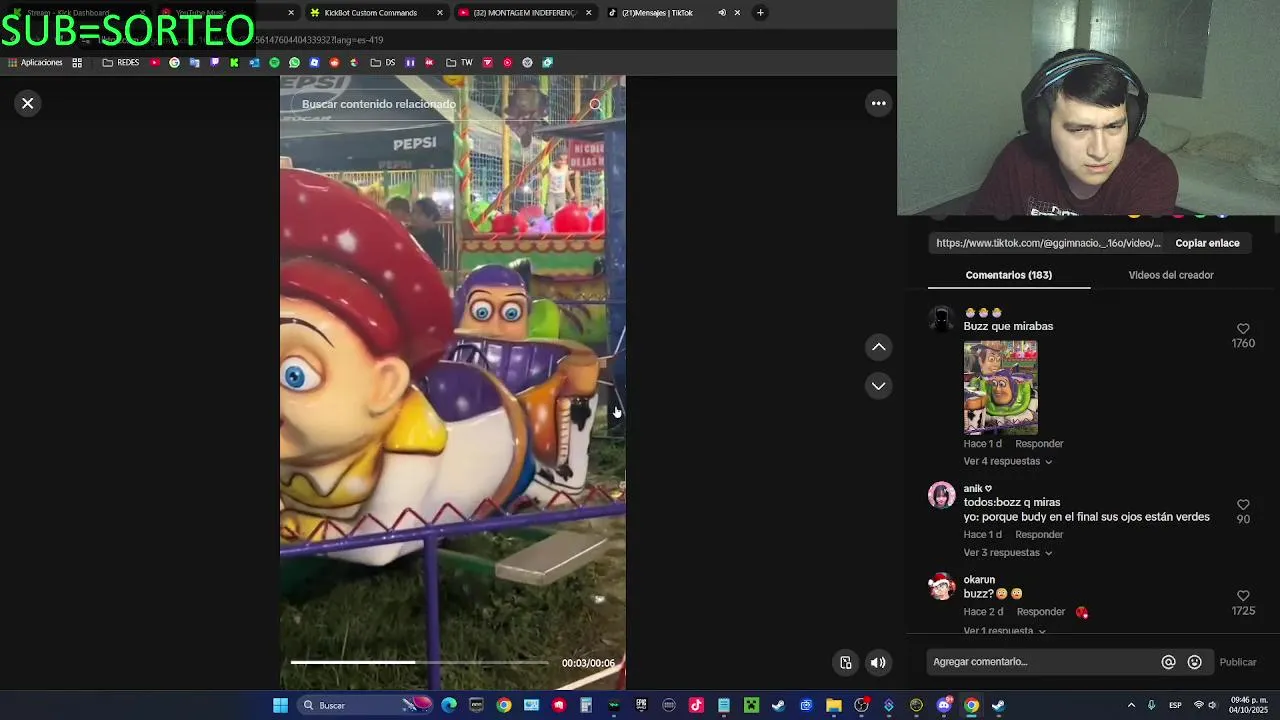This screenshot has width=1280, height=720.
Task: Open the Buzz image in first comment
Action: [1000, 387]
